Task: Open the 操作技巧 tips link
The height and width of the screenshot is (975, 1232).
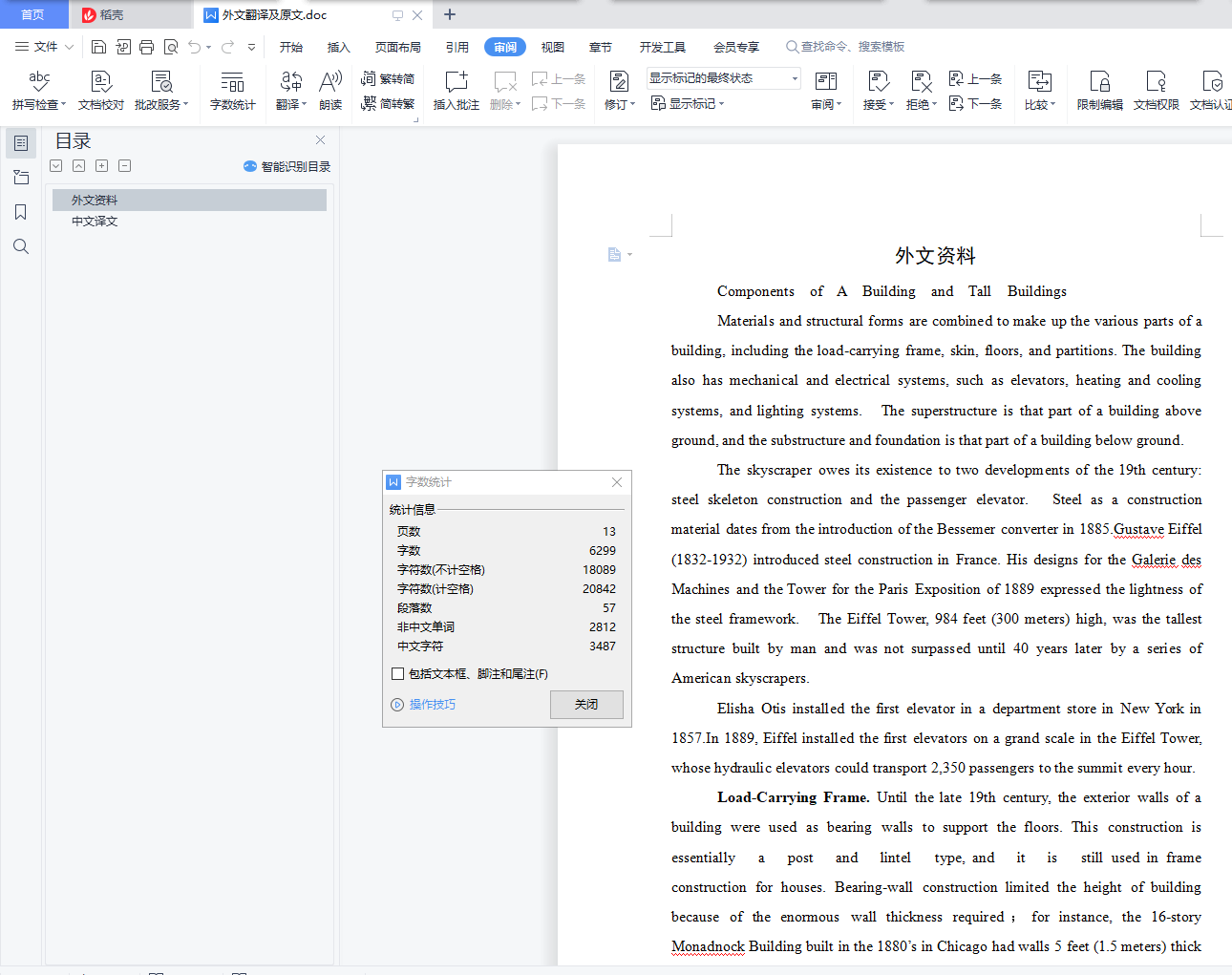Action: click(423, 705)
